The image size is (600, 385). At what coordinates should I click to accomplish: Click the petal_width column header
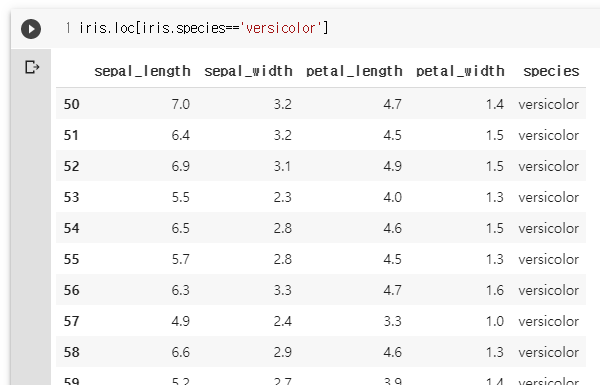[460, 71]
